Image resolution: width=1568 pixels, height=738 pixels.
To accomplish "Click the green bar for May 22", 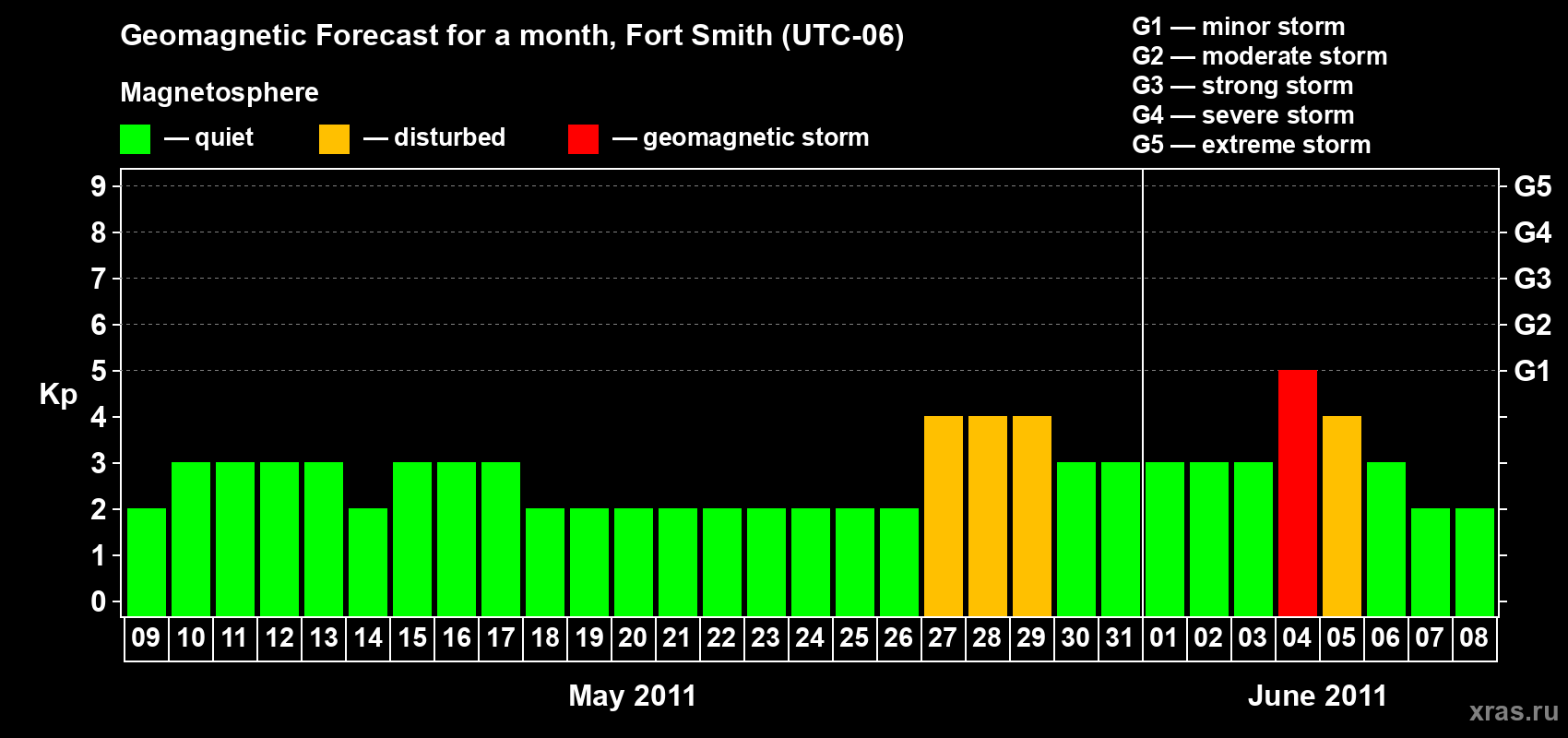I will (x=722, y=562).
